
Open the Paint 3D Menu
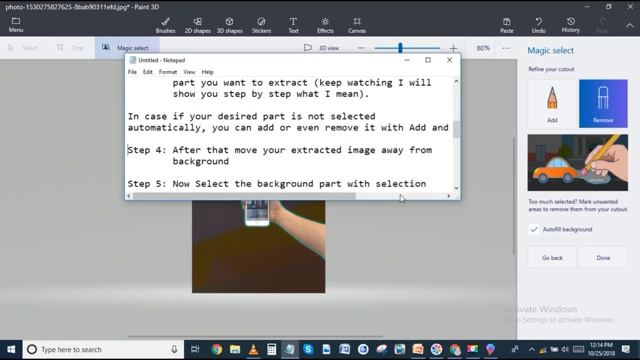pyautogui.click(x=16, y=25)
